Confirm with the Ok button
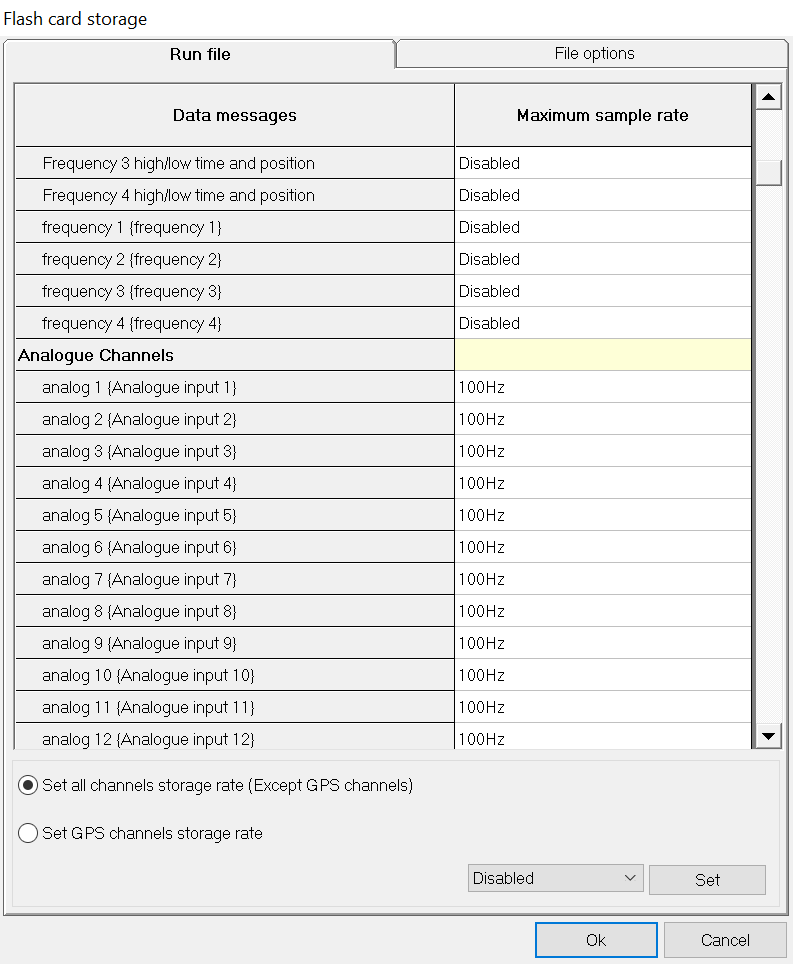 tap(596, 940)
